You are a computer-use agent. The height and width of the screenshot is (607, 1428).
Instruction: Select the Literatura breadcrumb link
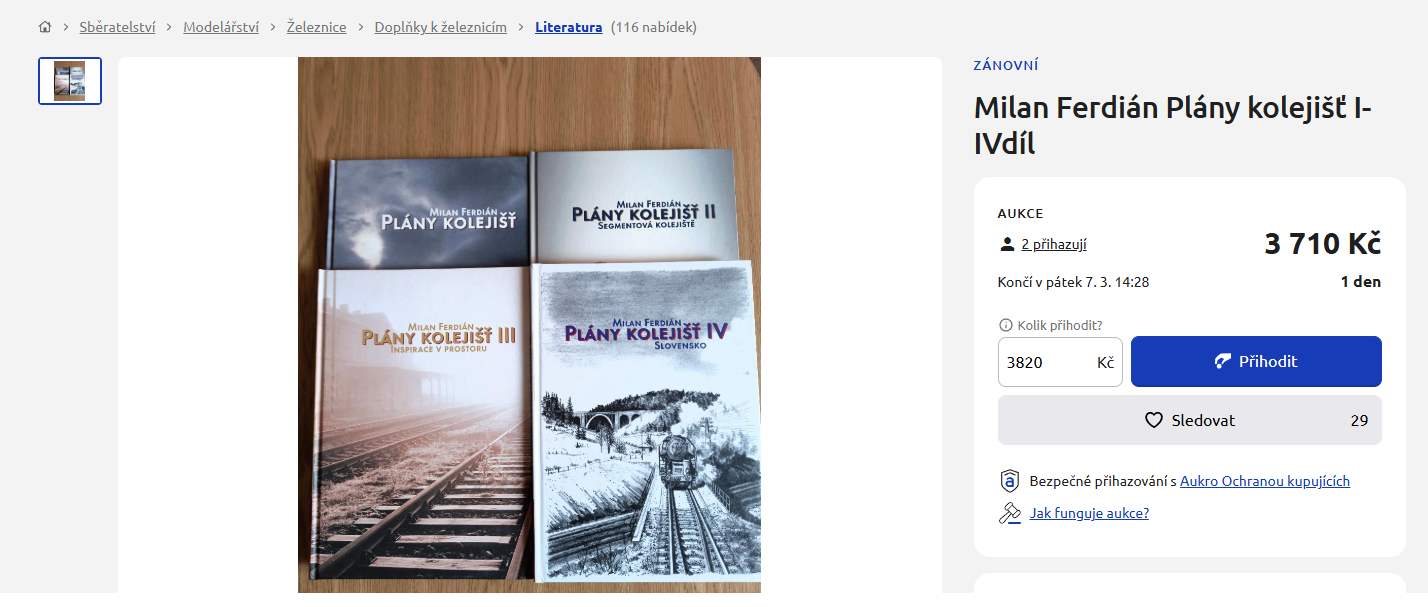568,27
